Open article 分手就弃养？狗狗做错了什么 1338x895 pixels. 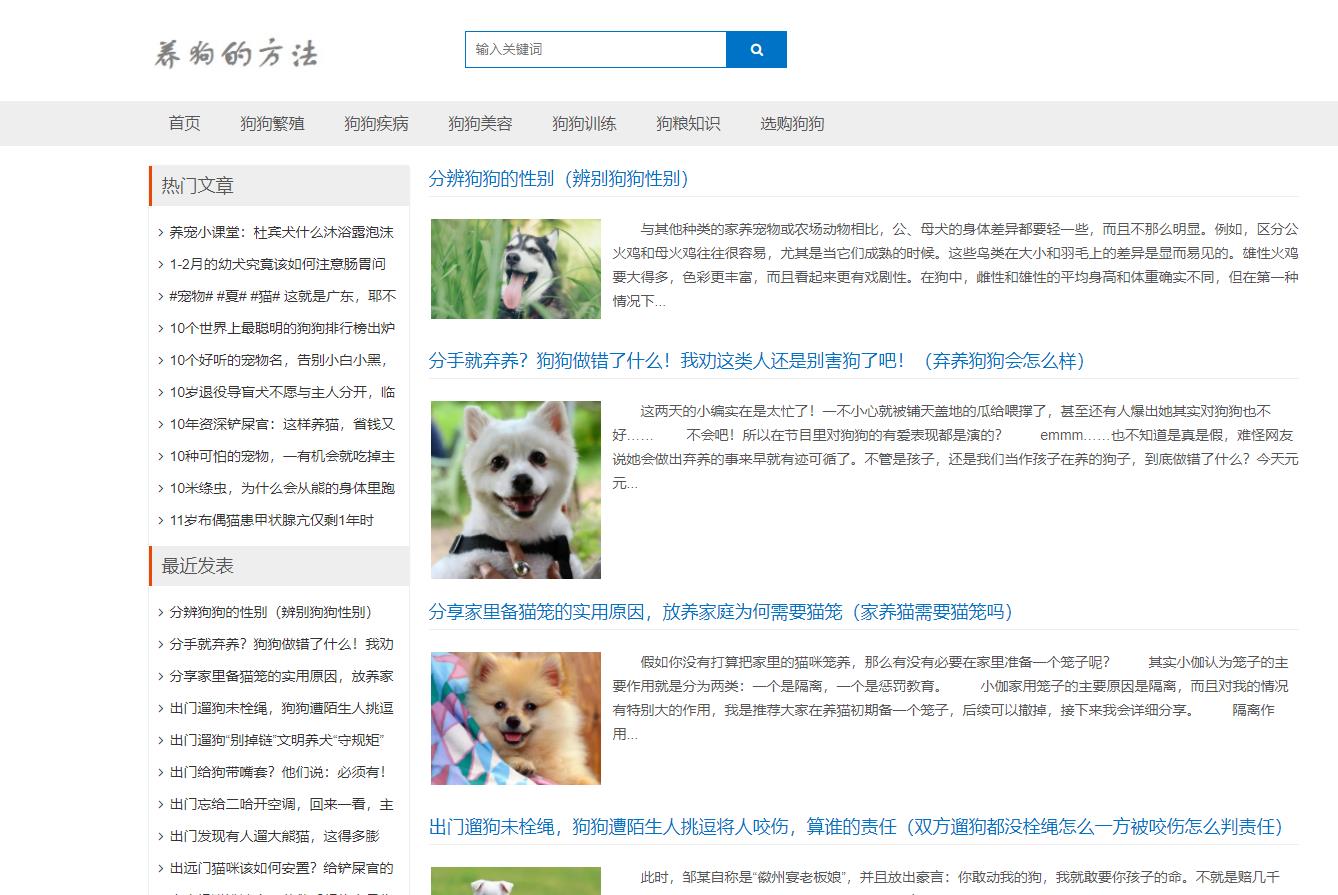[757, 361]
